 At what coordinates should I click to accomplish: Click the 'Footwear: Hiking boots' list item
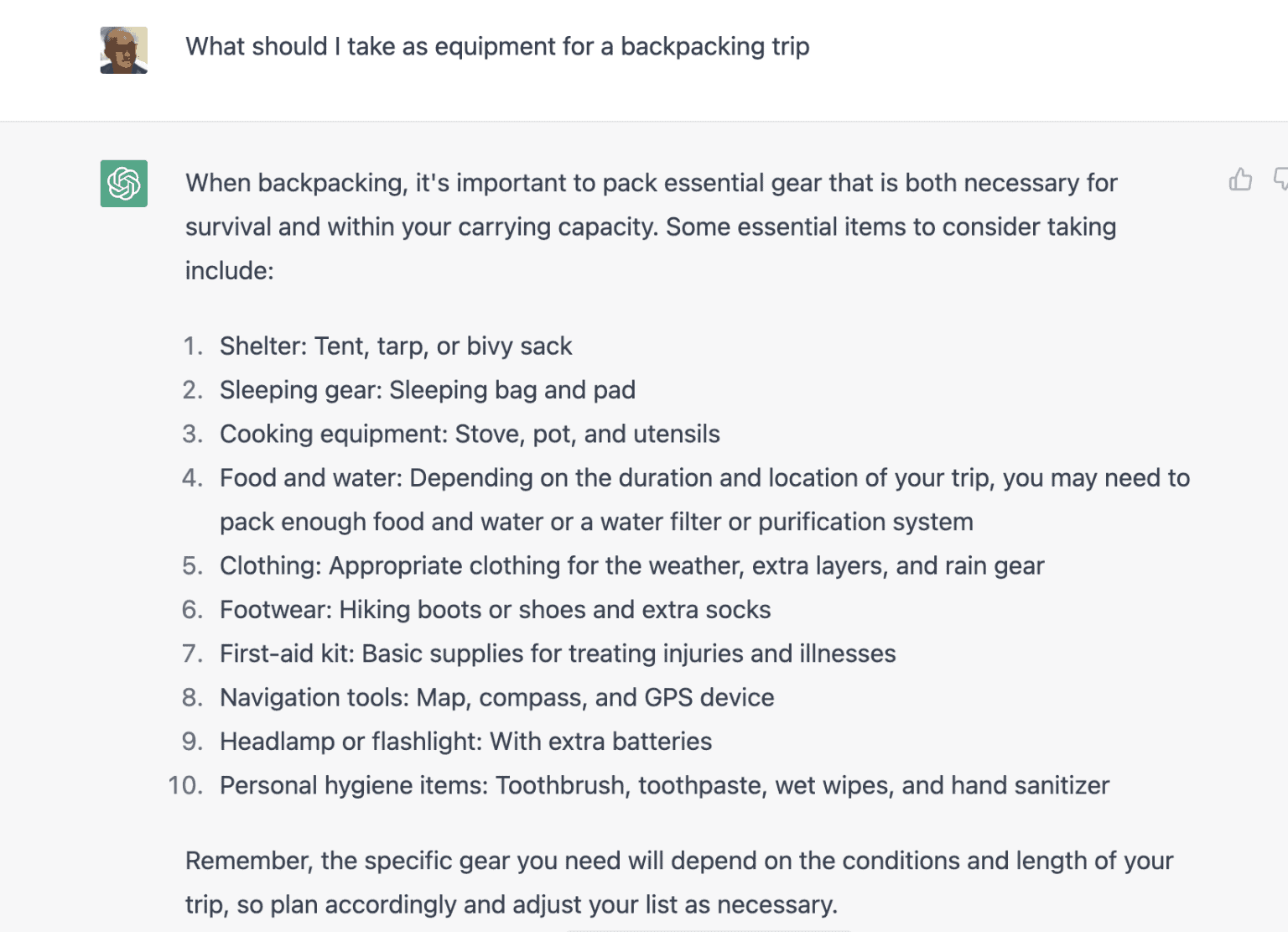(x=495, y=610)
